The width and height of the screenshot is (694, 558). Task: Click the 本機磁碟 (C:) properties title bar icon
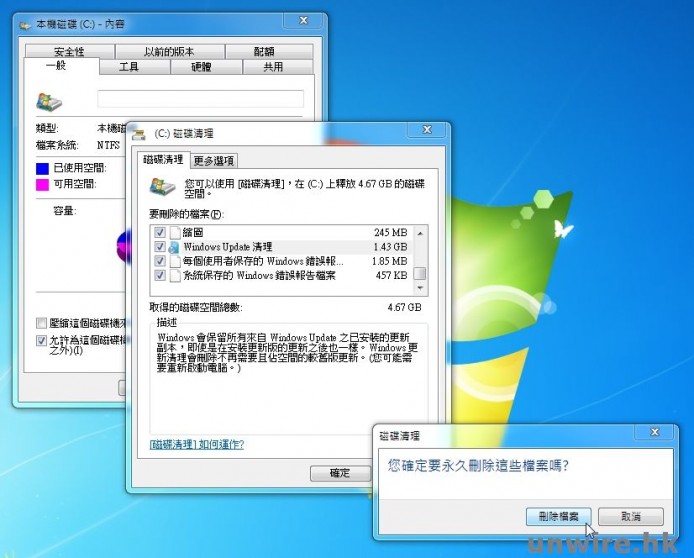click(23, 24)
